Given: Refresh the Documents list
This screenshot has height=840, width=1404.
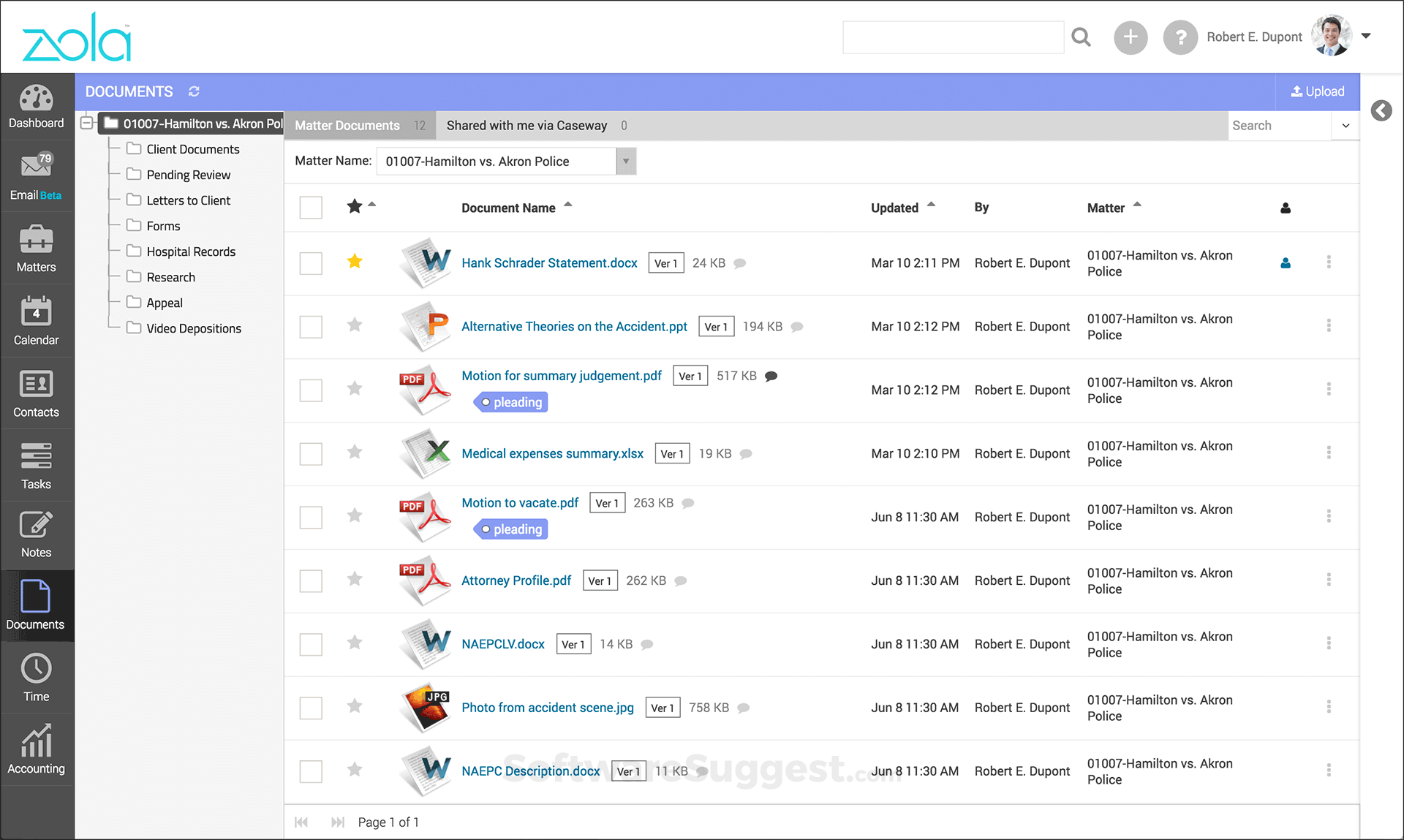Looking at the screenshot, I should 194,91.
